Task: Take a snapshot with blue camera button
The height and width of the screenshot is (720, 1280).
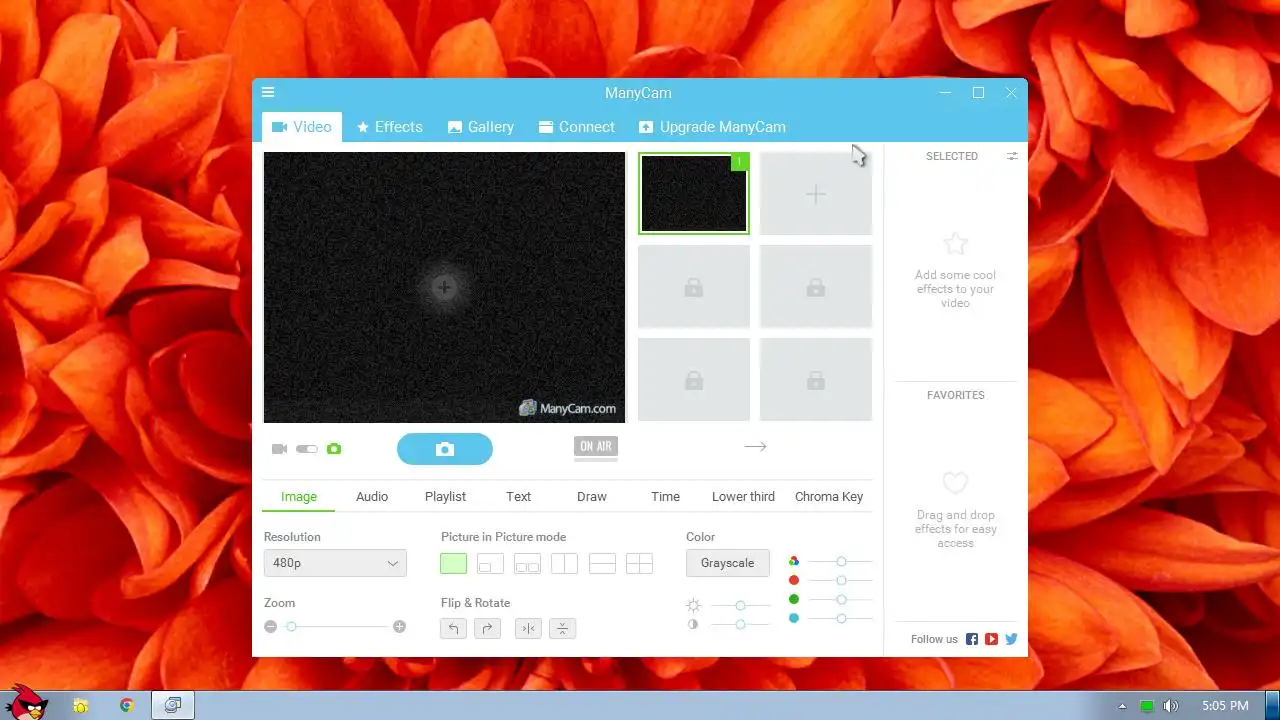Action: 445,449
